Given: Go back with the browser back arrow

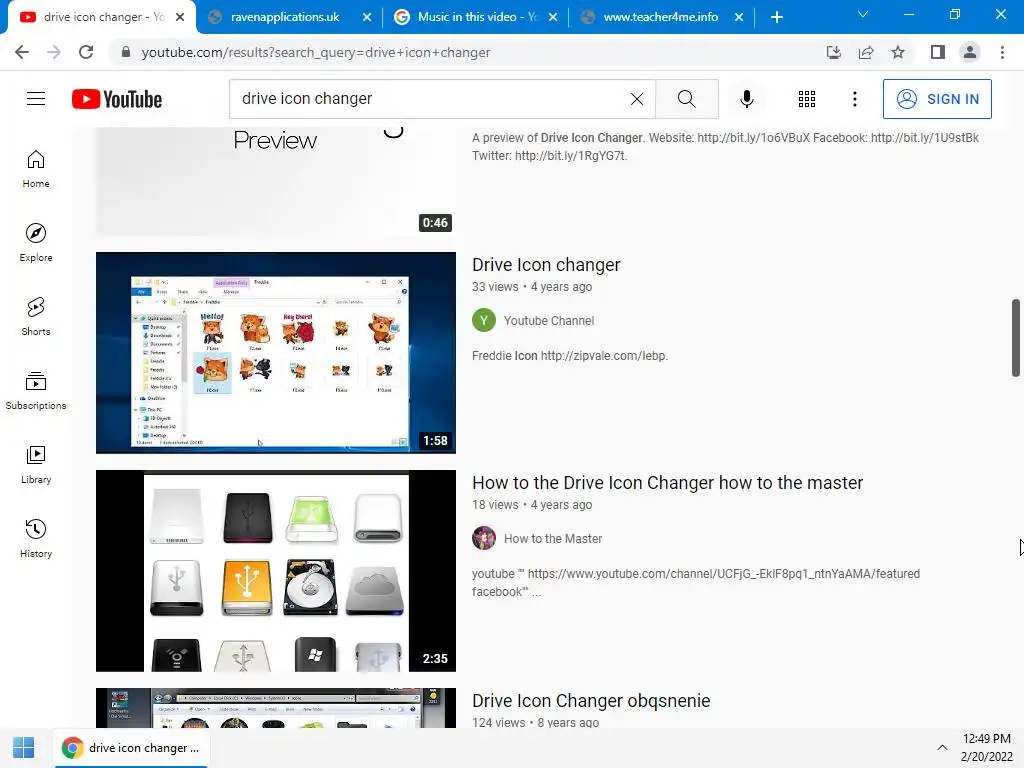Looking at the screenshot, I should [x=22, y=52].
